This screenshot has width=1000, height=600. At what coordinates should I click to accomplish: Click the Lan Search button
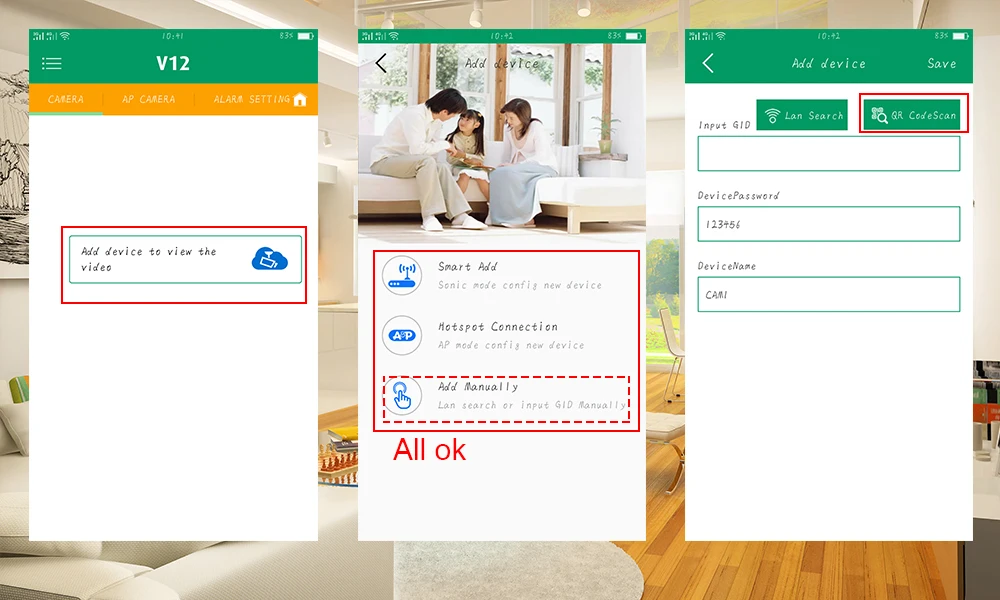802,115
